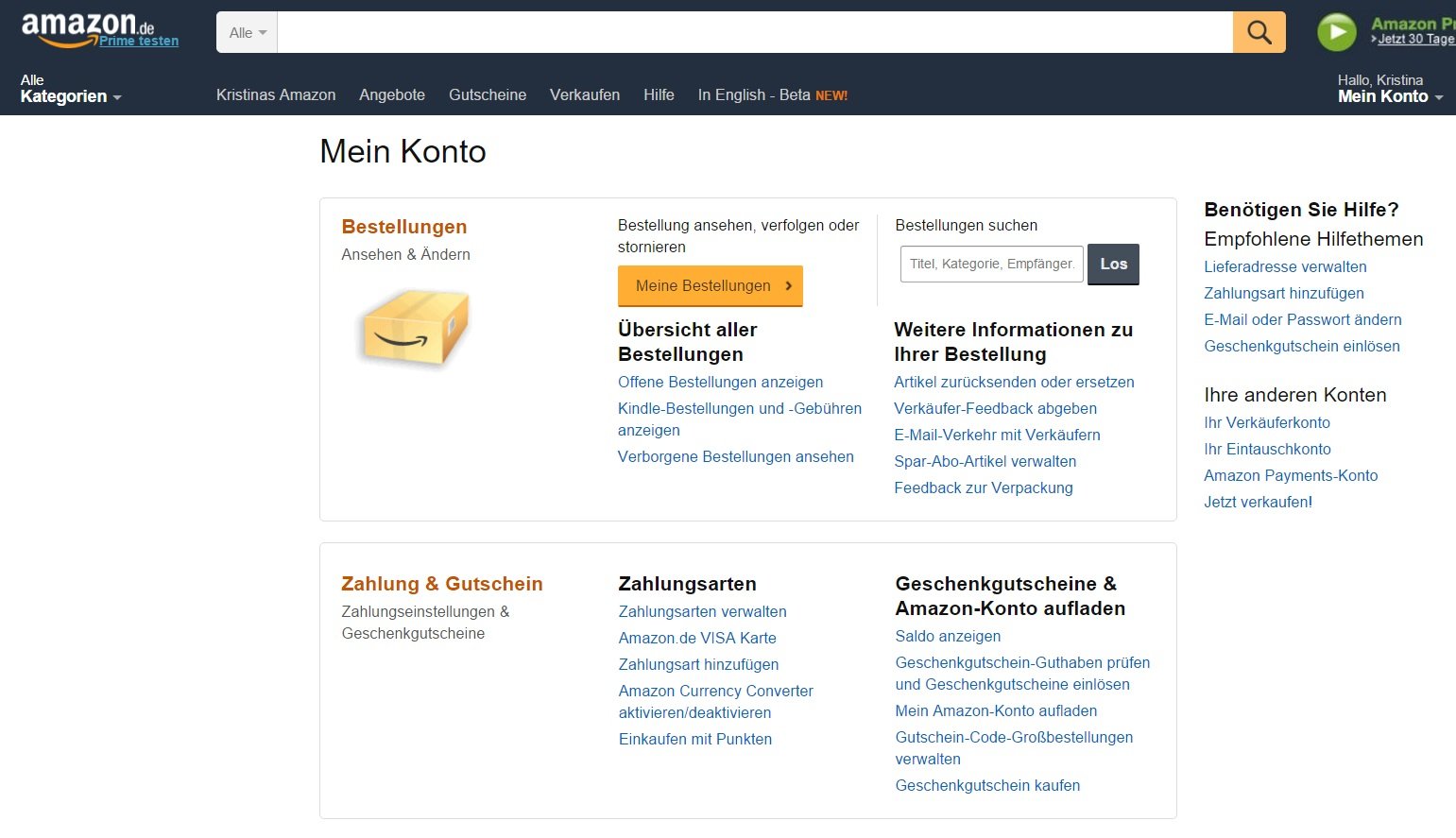Click Feedback zur Verpackung

coord(984,487)
